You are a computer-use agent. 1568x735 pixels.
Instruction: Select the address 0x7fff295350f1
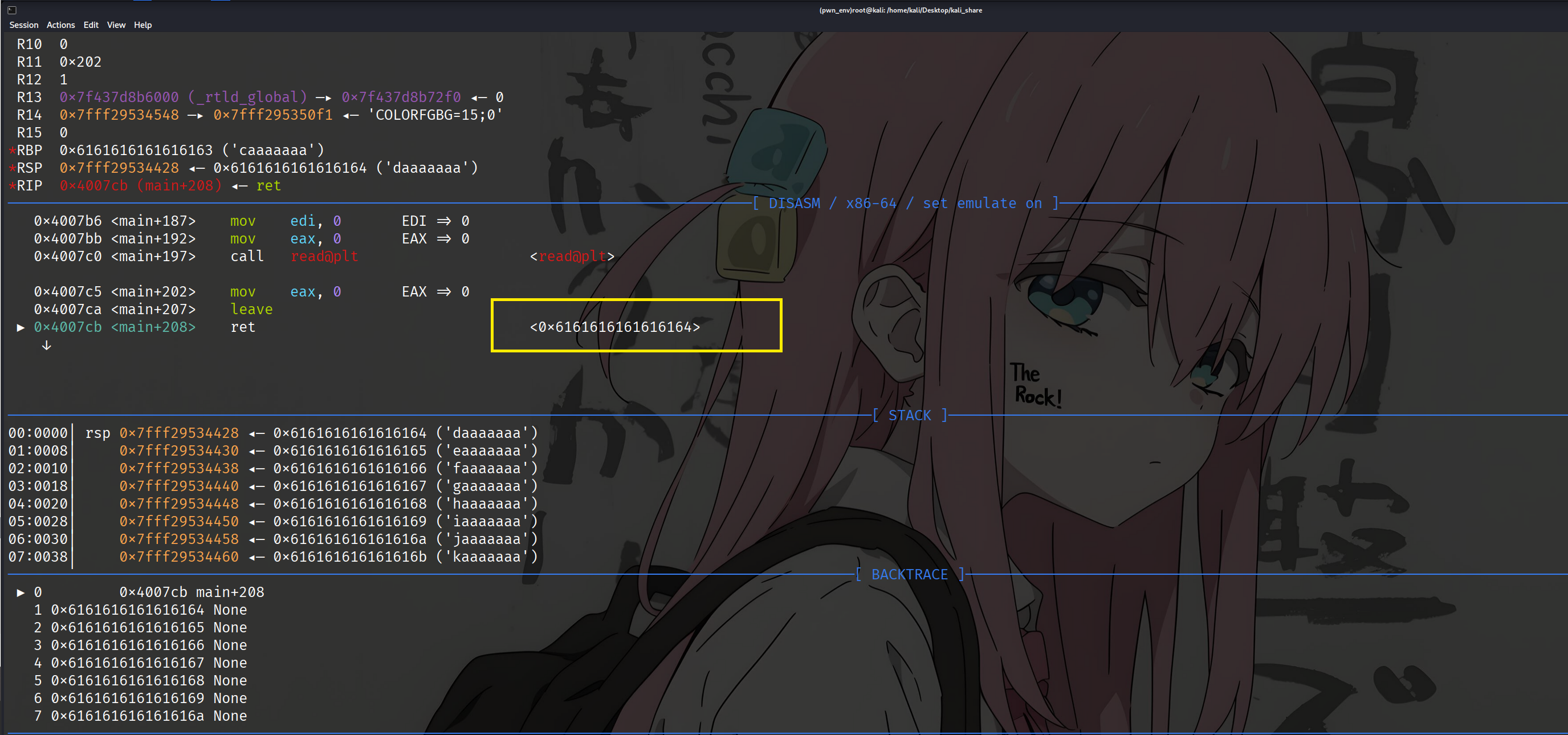[274, 115]
